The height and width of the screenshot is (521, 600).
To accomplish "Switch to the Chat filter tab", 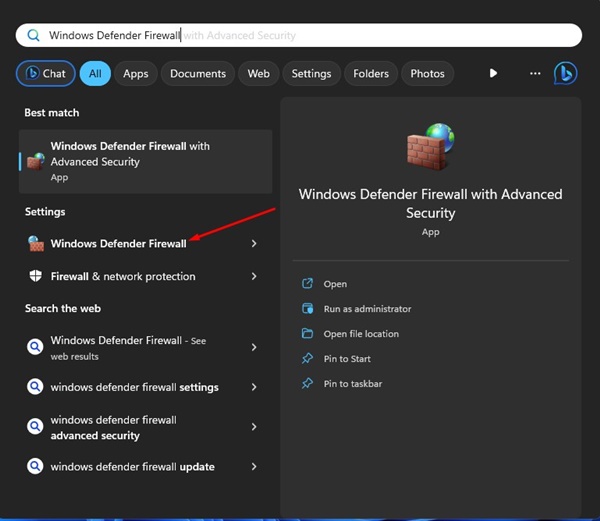I will coord(46,73).
